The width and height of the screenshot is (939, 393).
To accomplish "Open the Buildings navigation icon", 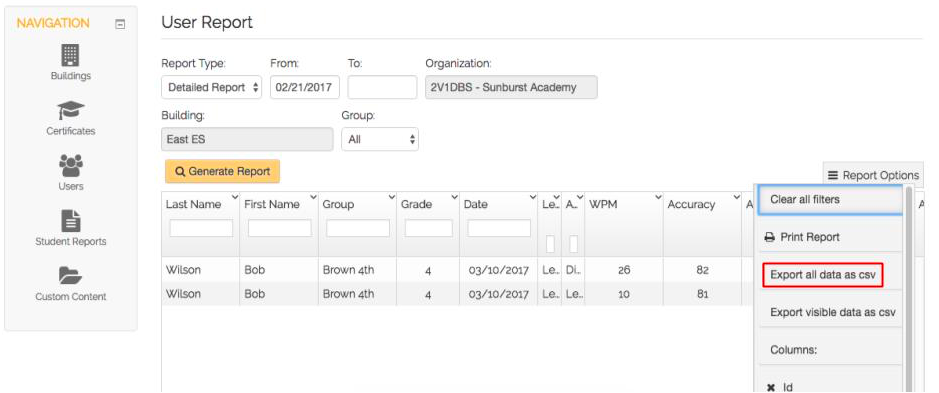I will point(70,55).
